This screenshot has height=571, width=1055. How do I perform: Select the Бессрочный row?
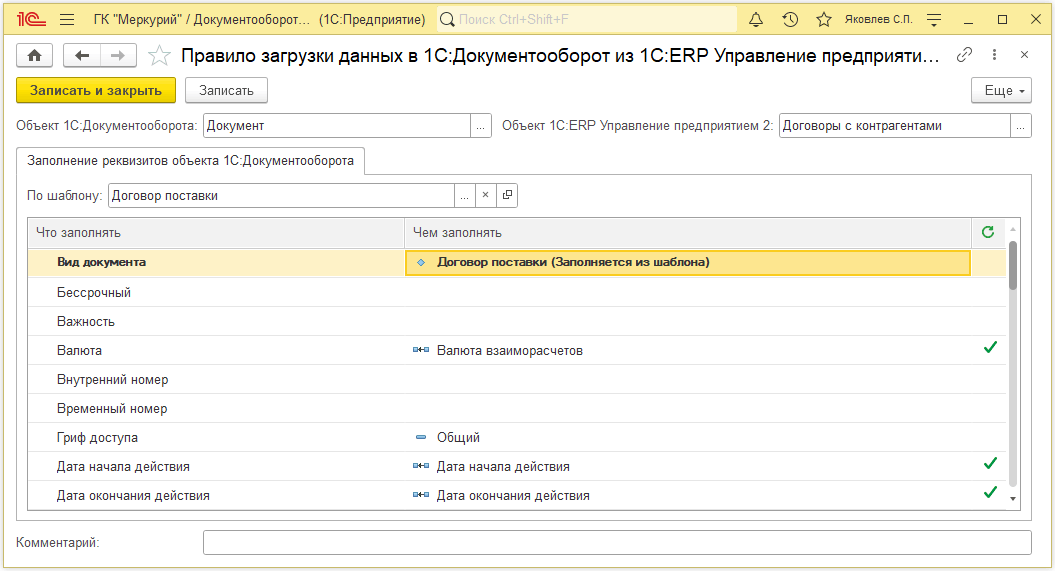517,293
